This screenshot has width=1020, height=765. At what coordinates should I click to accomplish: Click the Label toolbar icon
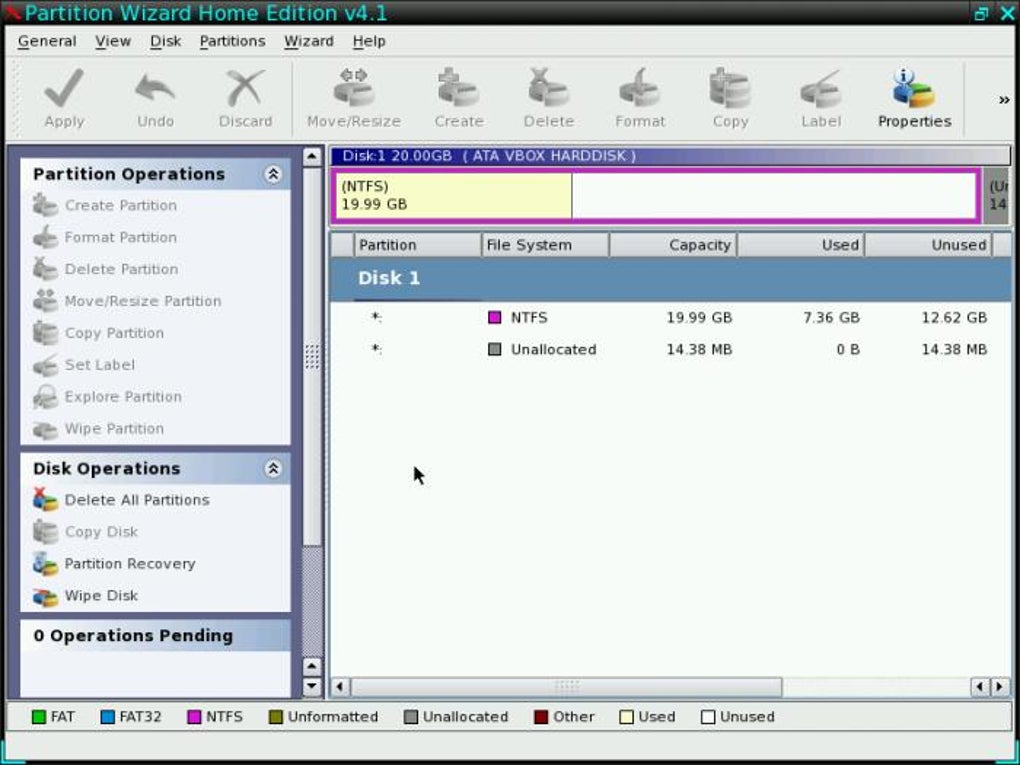821,88
